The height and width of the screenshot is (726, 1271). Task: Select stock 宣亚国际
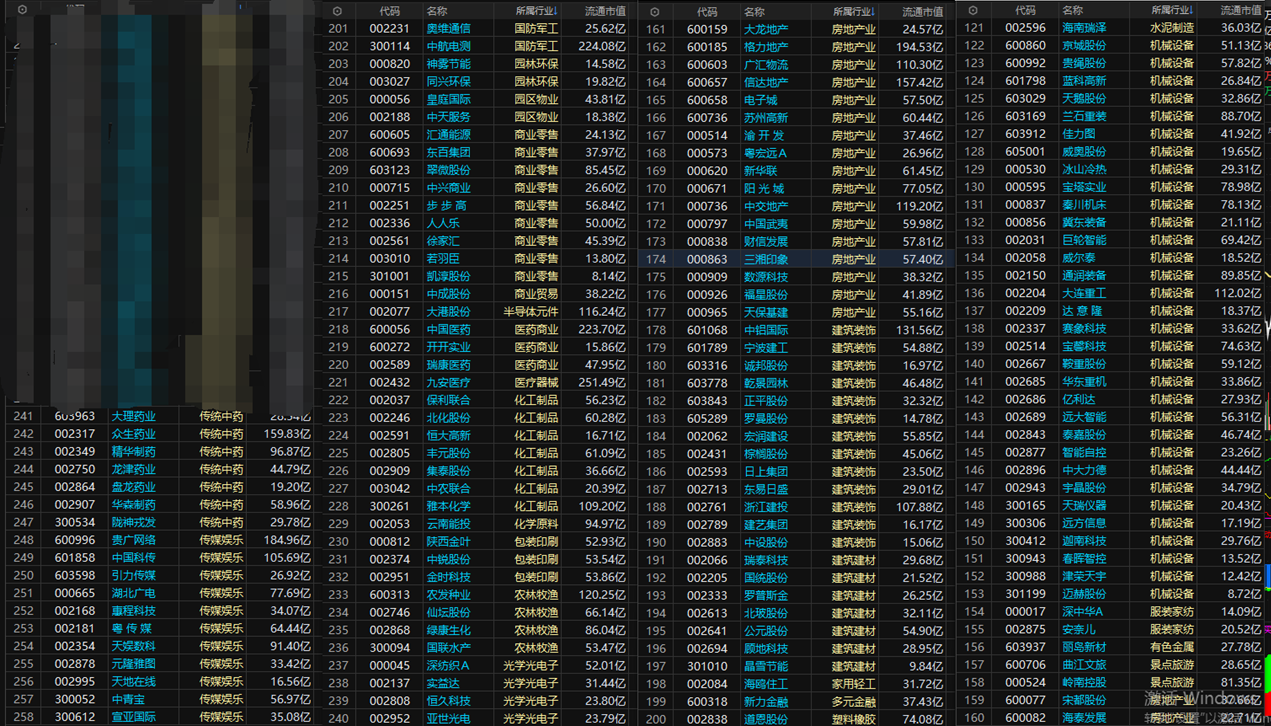pyautogui.click(x=133, y=717)
